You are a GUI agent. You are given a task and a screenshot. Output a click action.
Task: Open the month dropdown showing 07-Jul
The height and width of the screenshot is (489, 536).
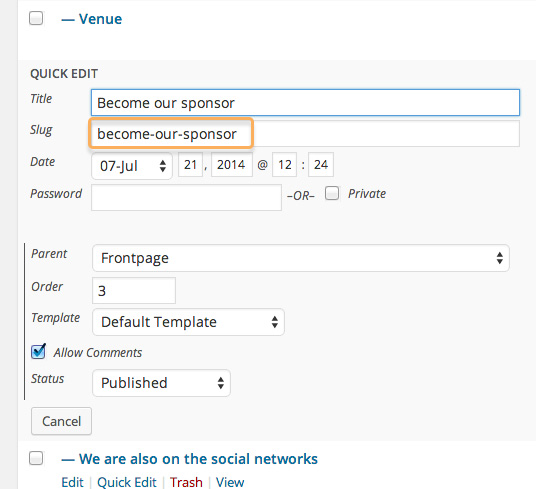coord(132,166)
